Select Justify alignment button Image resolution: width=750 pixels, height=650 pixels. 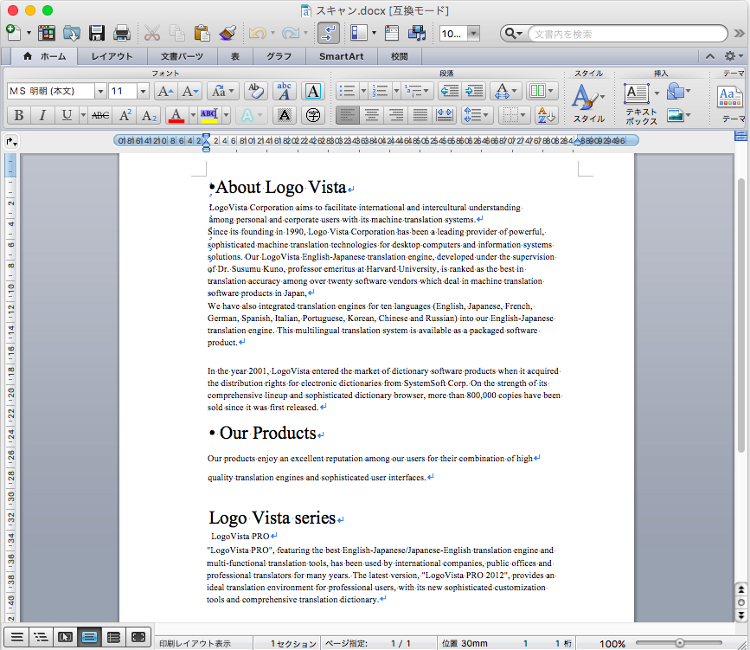420,115
